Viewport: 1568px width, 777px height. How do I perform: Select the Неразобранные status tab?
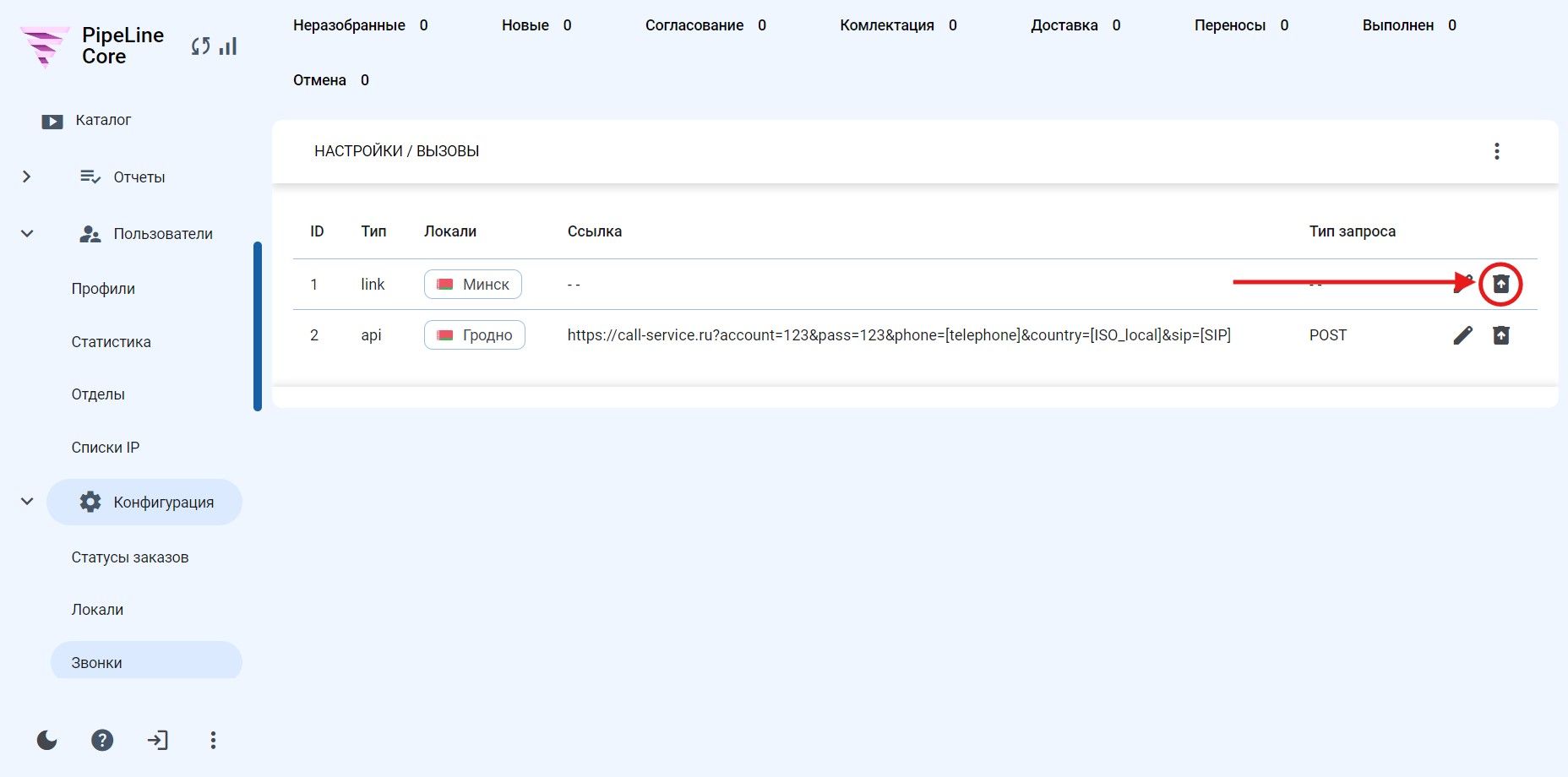361,25
